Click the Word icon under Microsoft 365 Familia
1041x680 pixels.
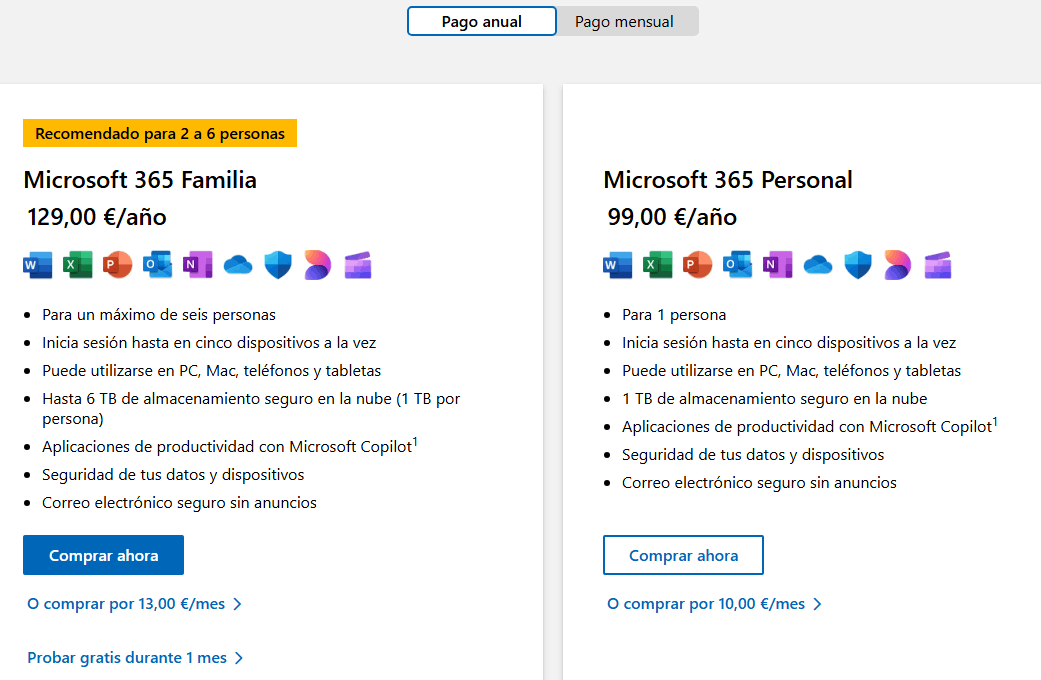(37, 265)
